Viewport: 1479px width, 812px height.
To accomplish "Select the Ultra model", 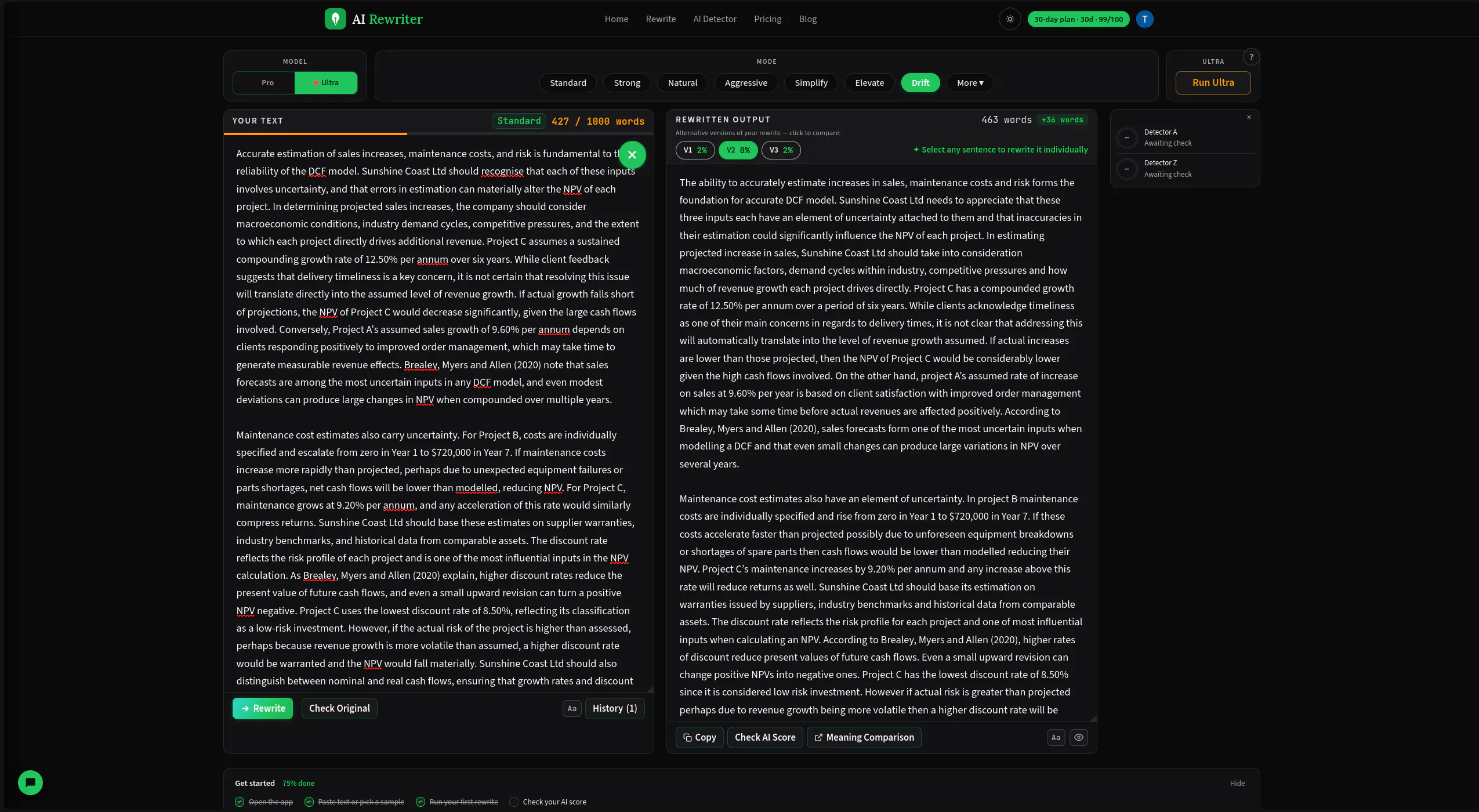I will (x=326, y=83).
